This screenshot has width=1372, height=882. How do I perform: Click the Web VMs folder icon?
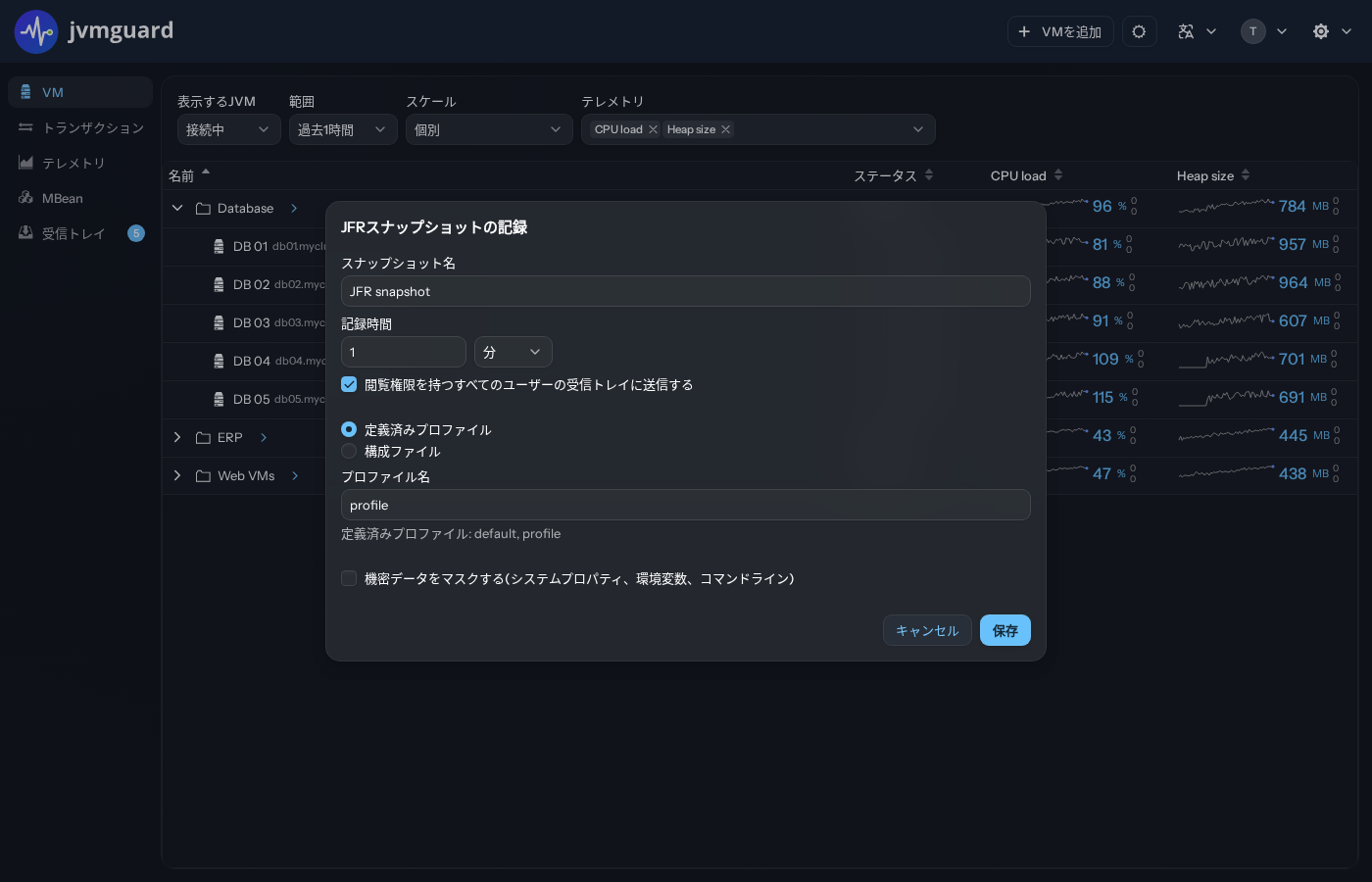click(204, 476)
